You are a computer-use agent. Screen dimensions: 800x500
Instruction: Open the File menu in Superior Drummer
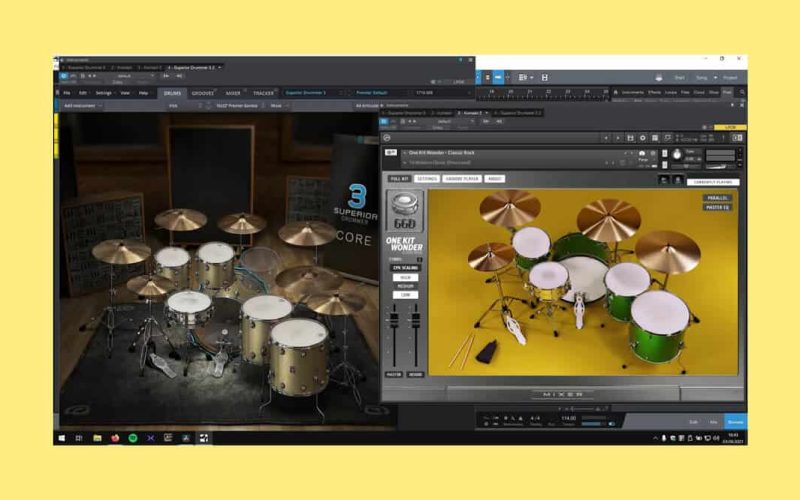(x=67, y=93)
